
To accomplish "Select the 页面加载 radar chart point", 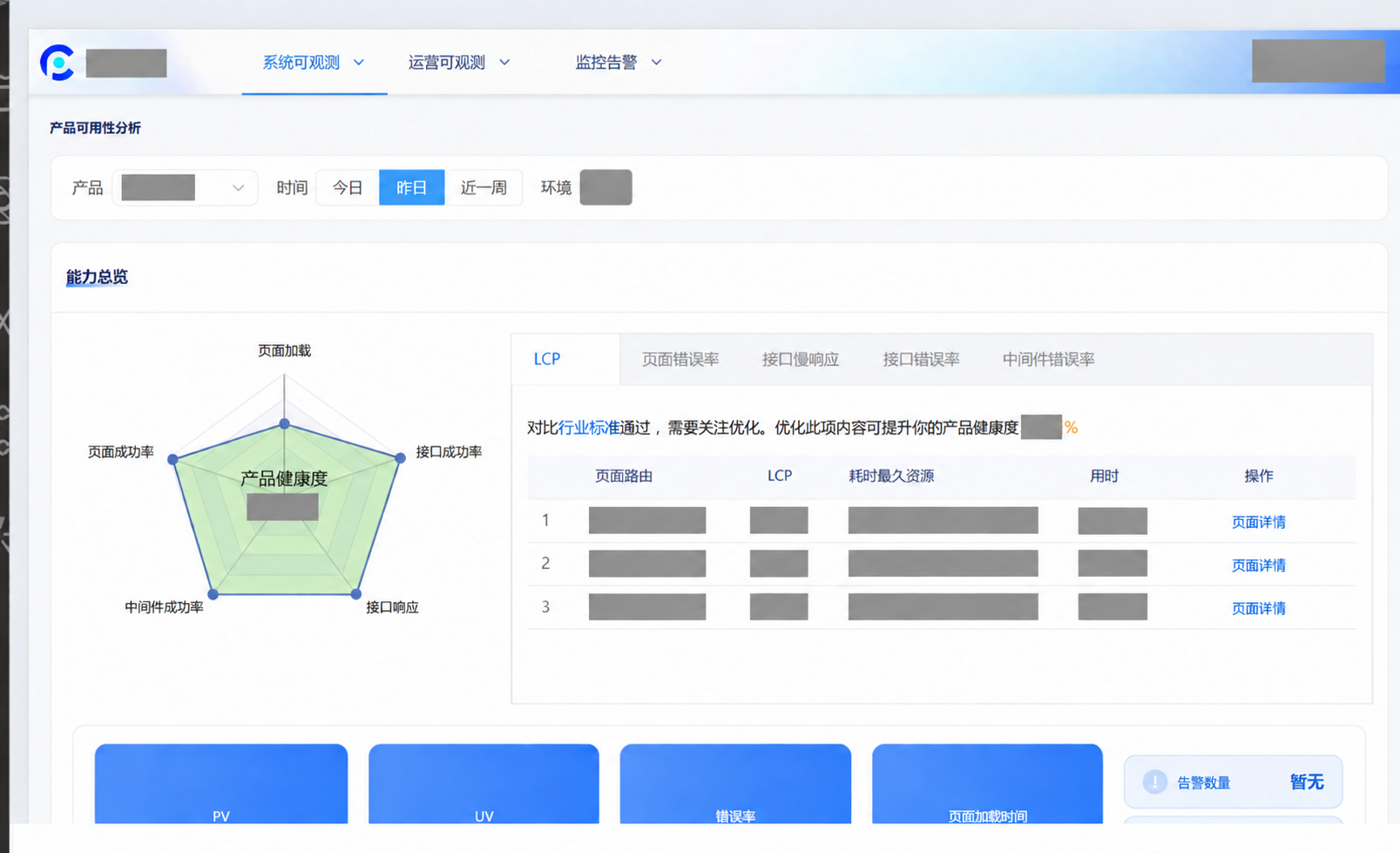I will click(x=284, y=423).
